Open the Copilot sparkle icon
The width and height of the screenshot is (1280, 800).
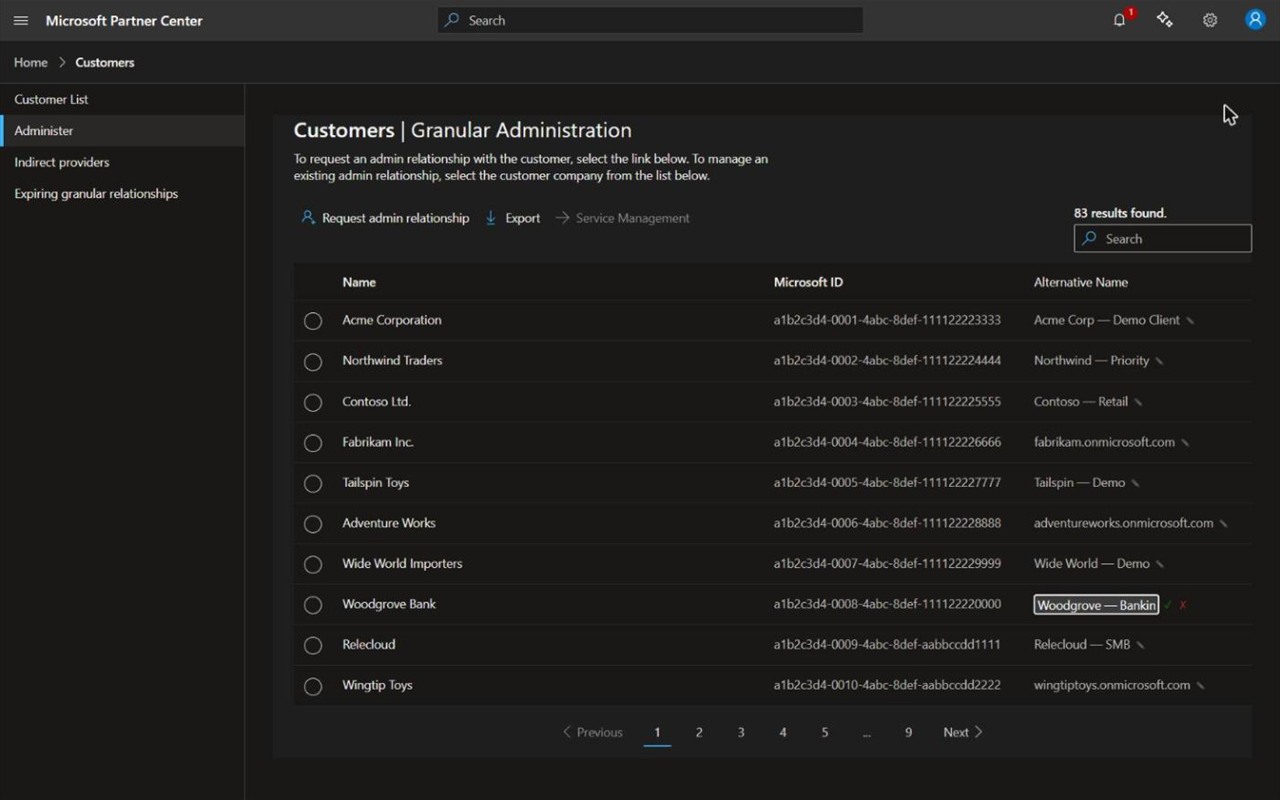click(1165, 20)
